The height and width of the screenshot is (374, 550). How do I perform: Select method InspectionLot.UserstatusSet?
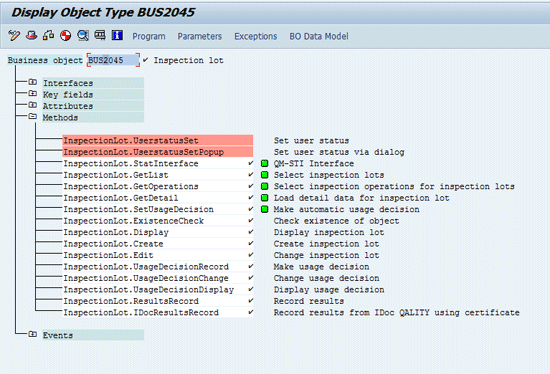pyautogui.click(x=158, y=141)
